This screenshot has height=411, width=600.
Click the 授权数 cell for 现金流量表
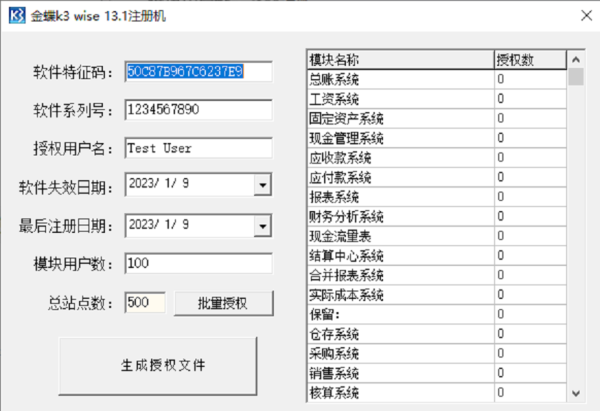click(x=530, y=236)
